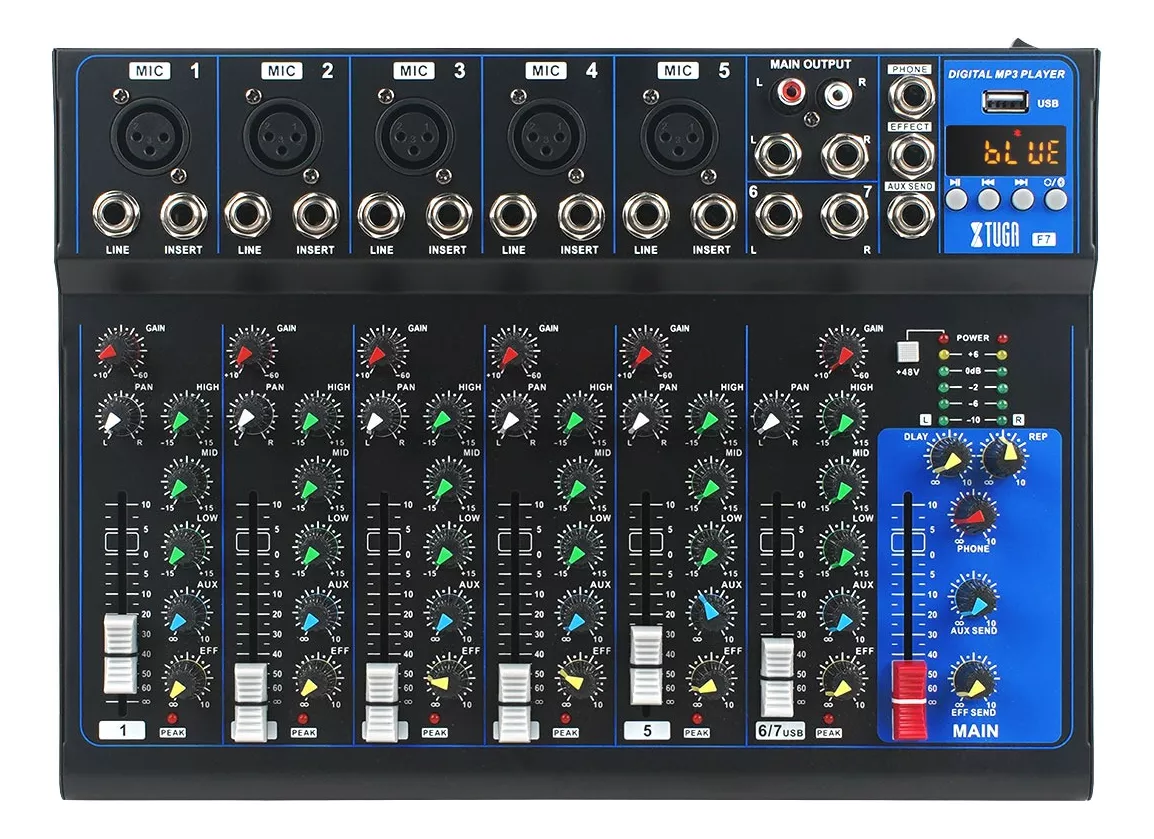Select the MIC 1 XLR input

click(151, 138)
